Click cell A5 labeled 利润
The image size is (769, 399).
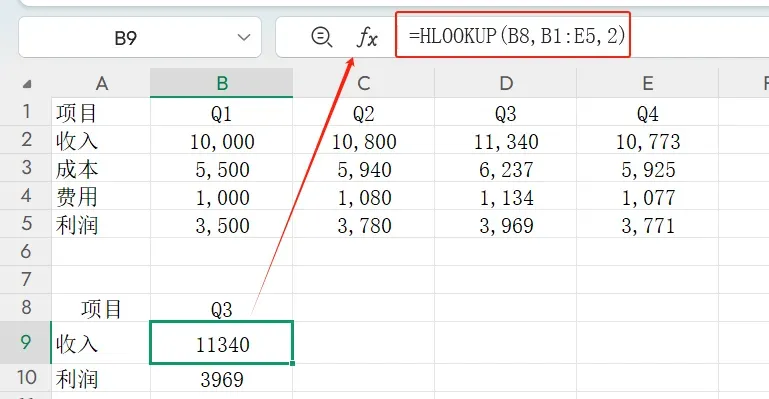[101, 224]
